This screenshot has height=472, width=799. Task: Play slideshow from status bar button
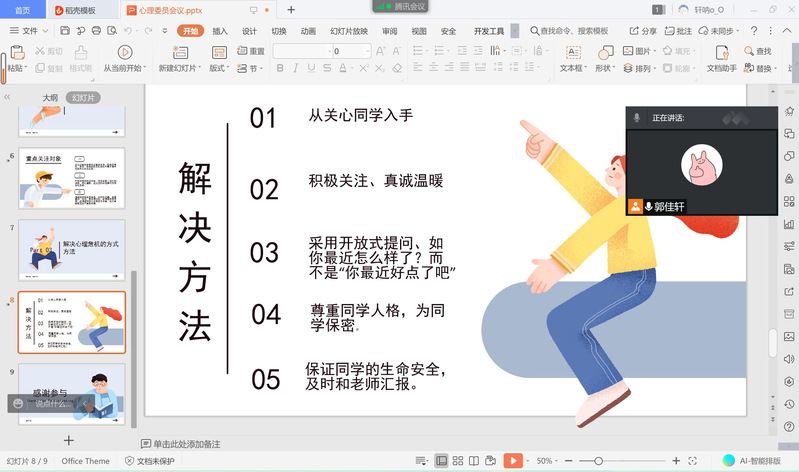tap(512, 461)
